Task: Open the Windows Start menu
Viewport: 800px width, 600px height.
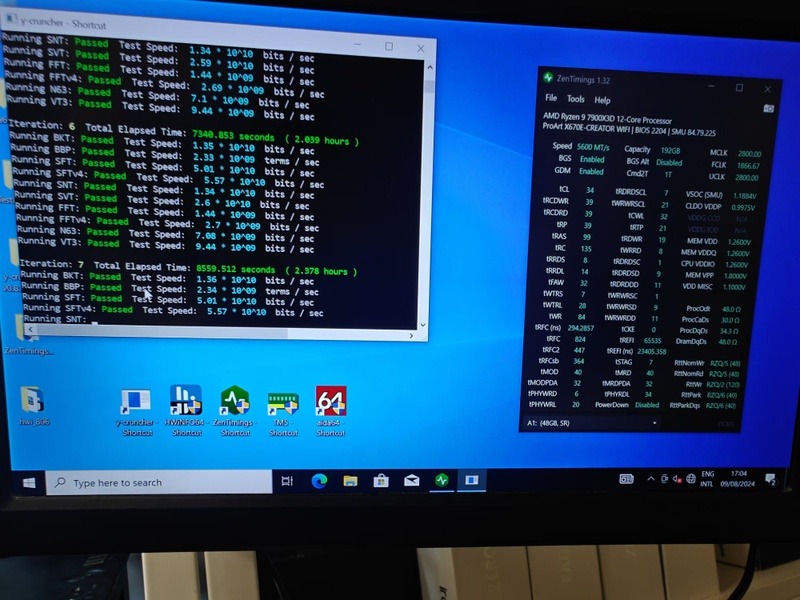Action: (x=29, y=482)
